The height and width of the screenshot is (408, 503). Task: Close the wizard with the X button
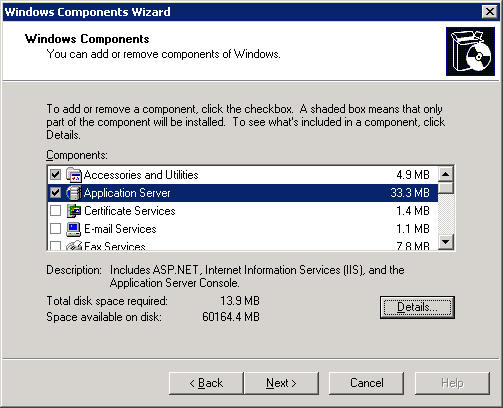pos(490,12)
